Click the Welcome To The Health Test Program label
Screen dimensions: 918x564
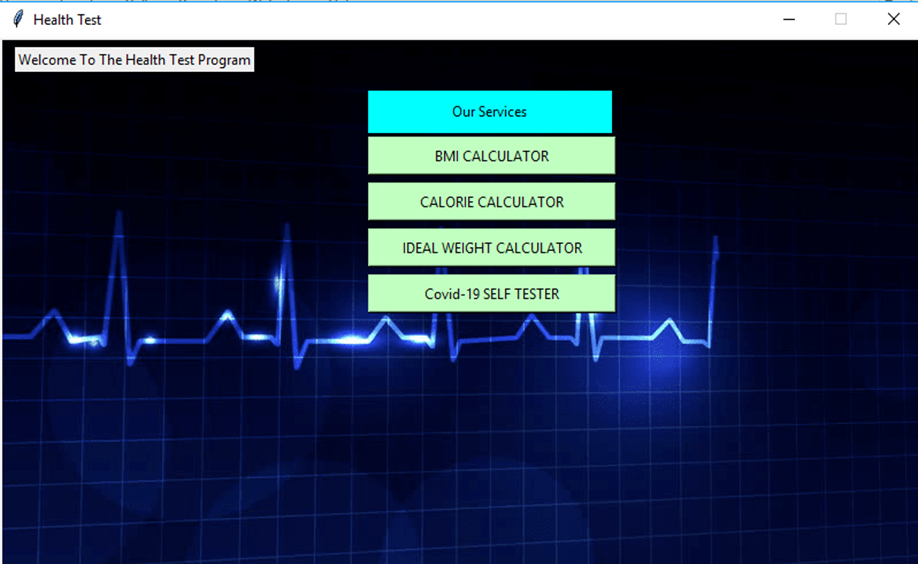pos(135,60)
